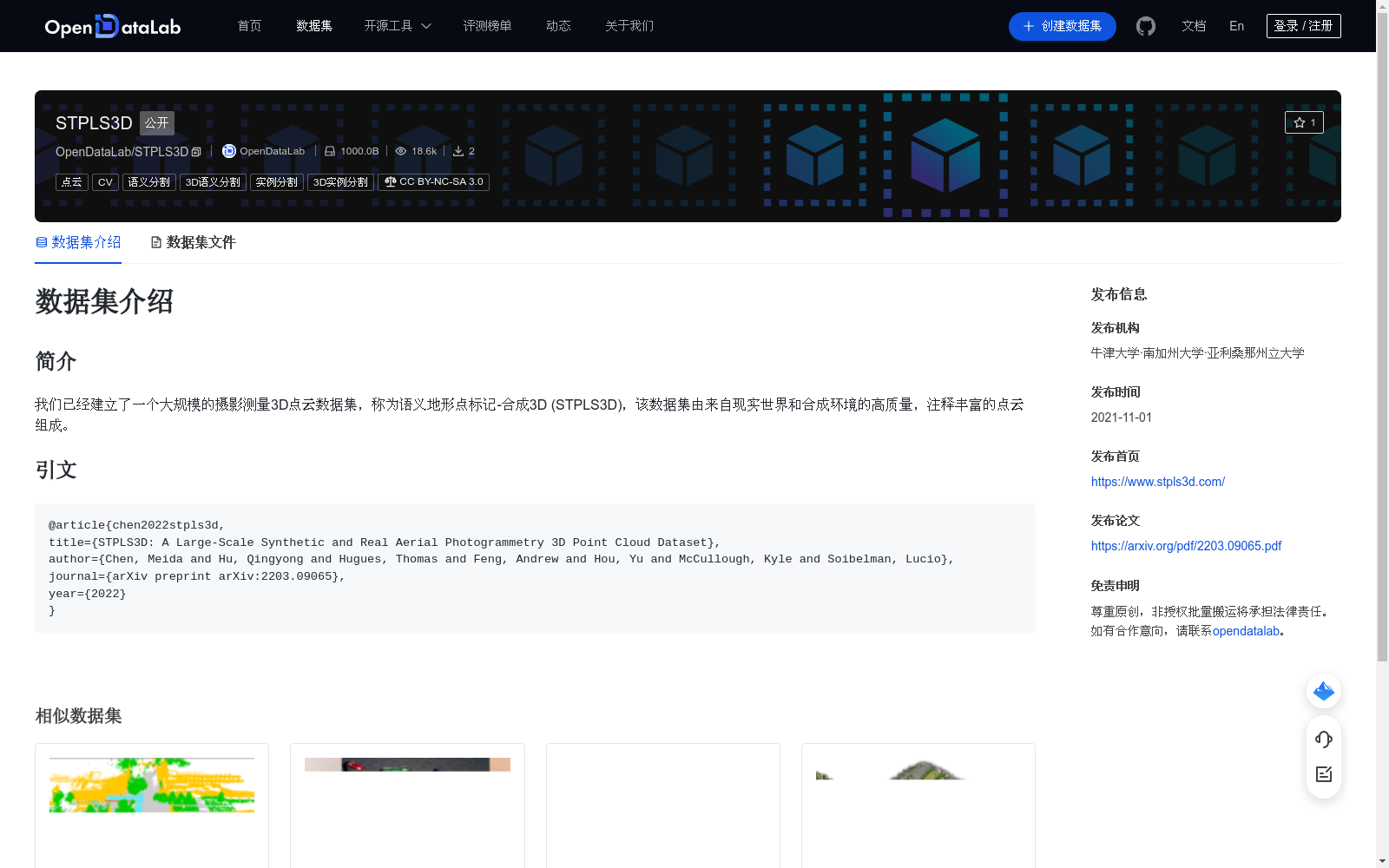This screenshot has width=1389, height=868.
Task: Open 数据集 in top navigation
Action: (314, 26)
